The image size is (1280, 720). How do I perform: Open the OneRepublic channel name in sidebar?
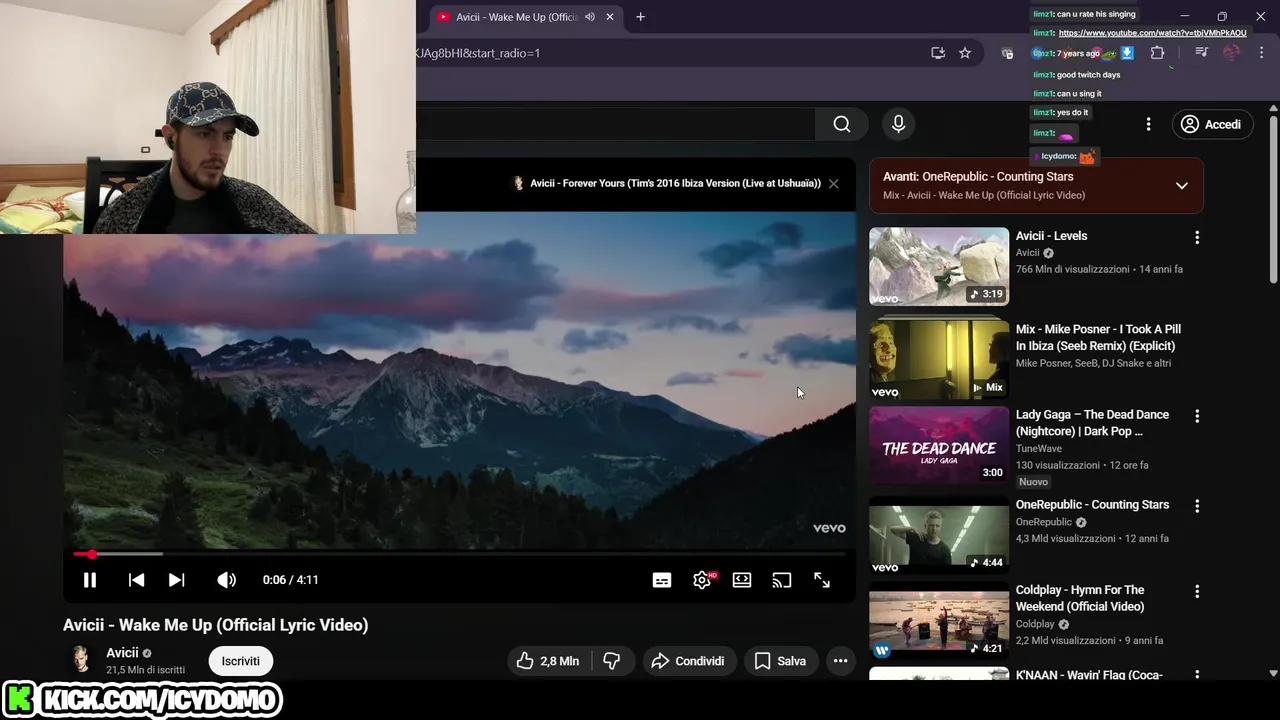pos(1043,522)
